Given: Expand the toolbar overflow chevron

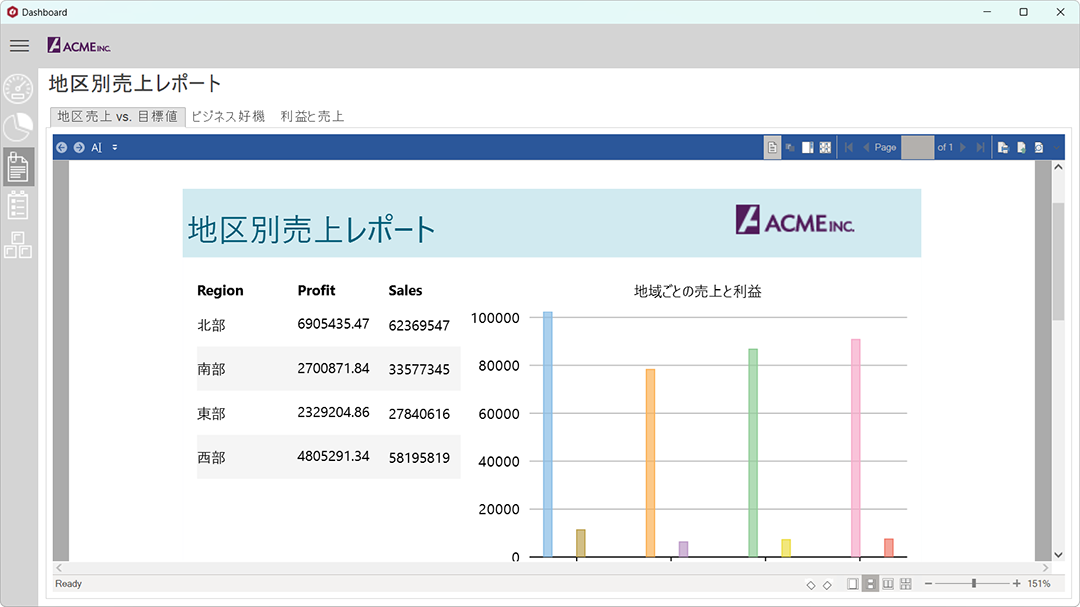Looking at the screenshot, I should (x=1057, y=147).
